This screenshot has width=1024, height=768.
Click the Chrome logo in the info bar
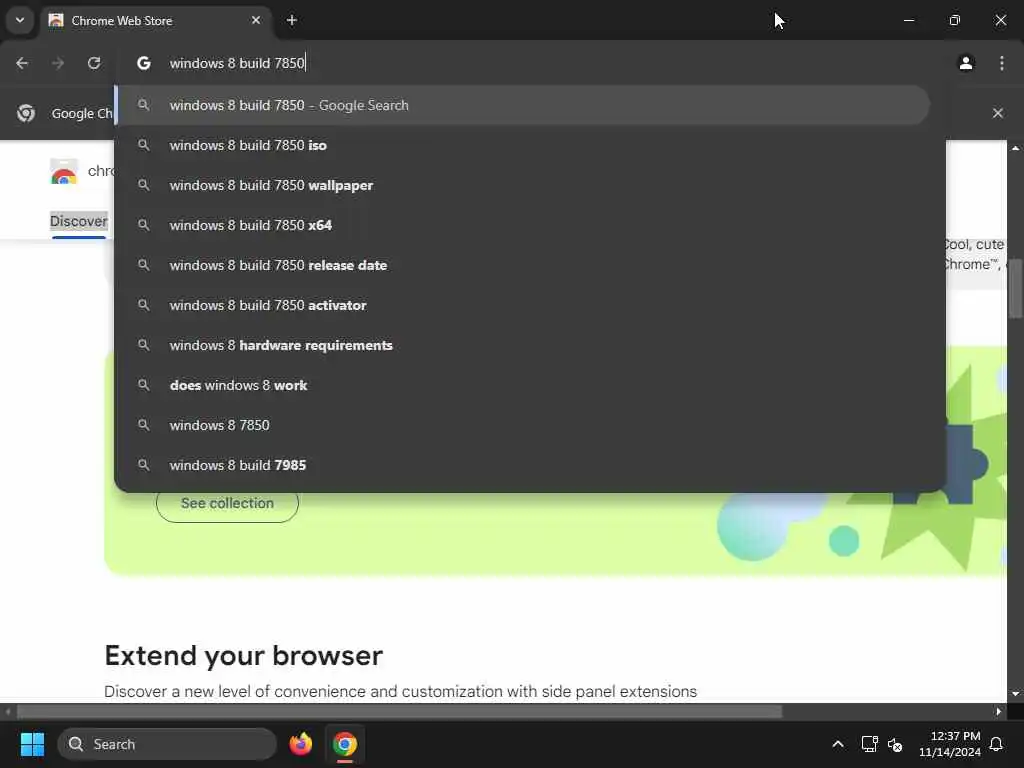(26, 113)
